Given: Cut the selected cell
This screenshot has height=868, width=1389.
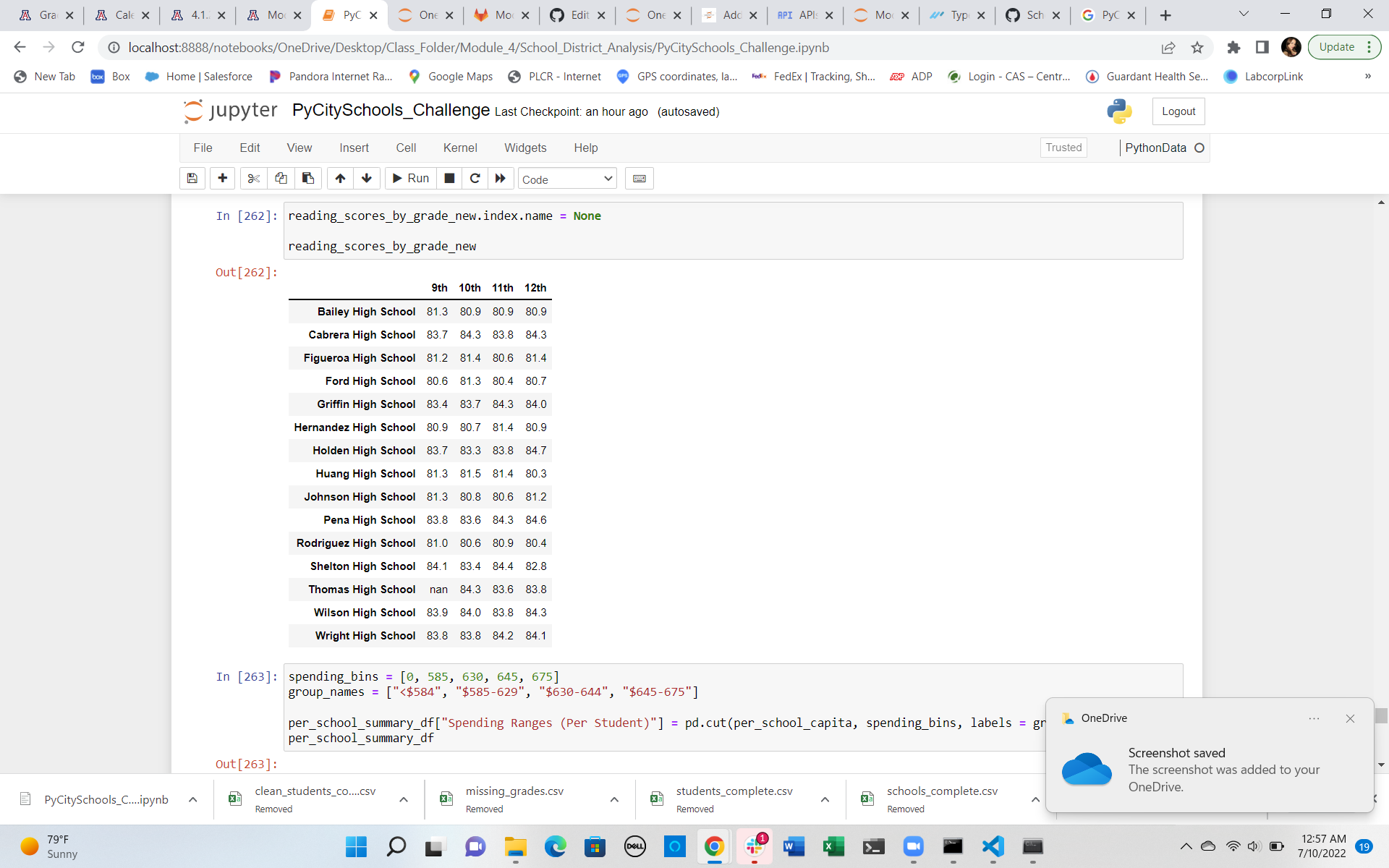Looking at the screenshot, I should tap(253, 179).
